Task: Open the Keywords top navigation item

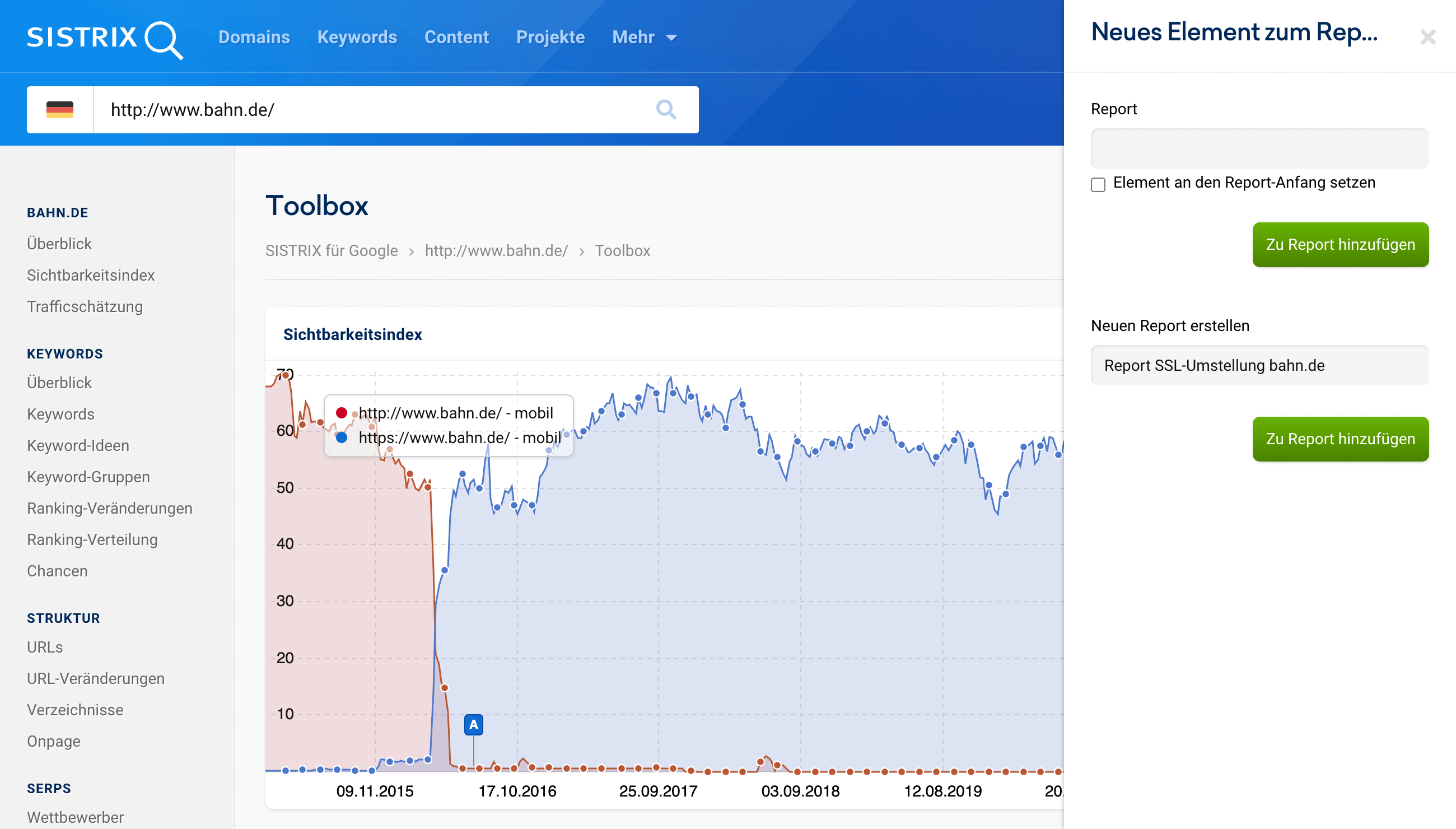Action: point(357,38)
